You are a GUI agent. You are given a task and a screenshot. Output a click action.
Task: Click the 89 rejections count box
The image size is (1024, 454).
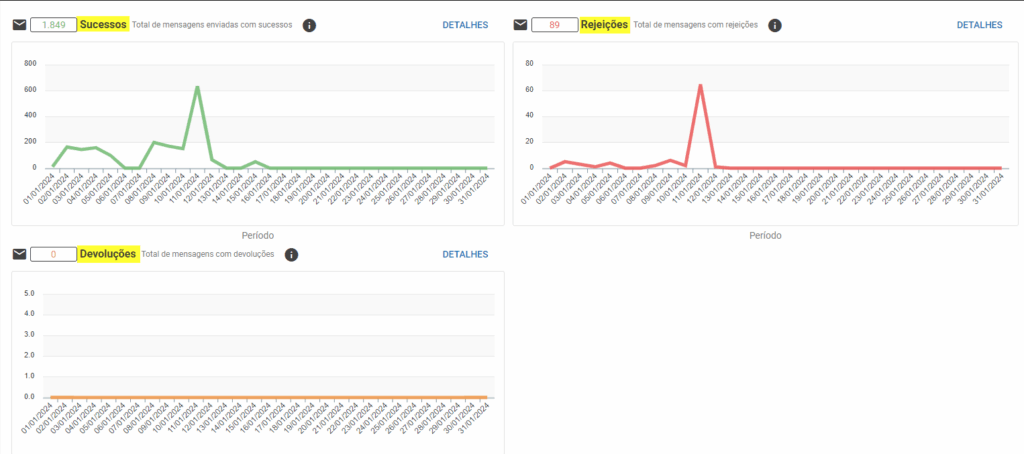[x=554, y=25]
